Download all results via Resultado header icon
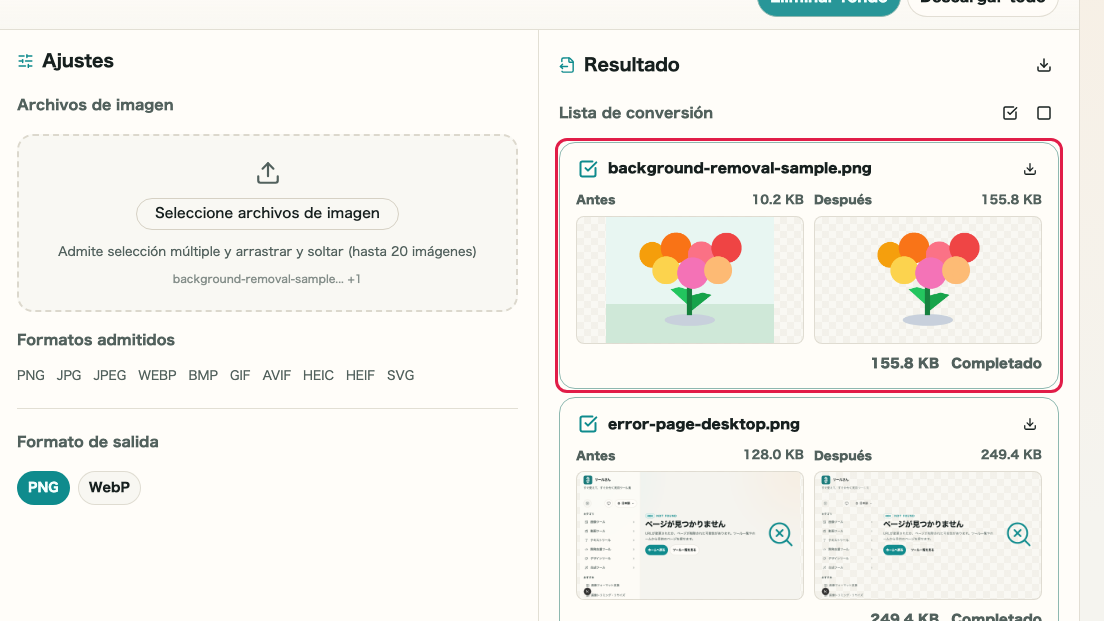 click(x=1043, y=65)
